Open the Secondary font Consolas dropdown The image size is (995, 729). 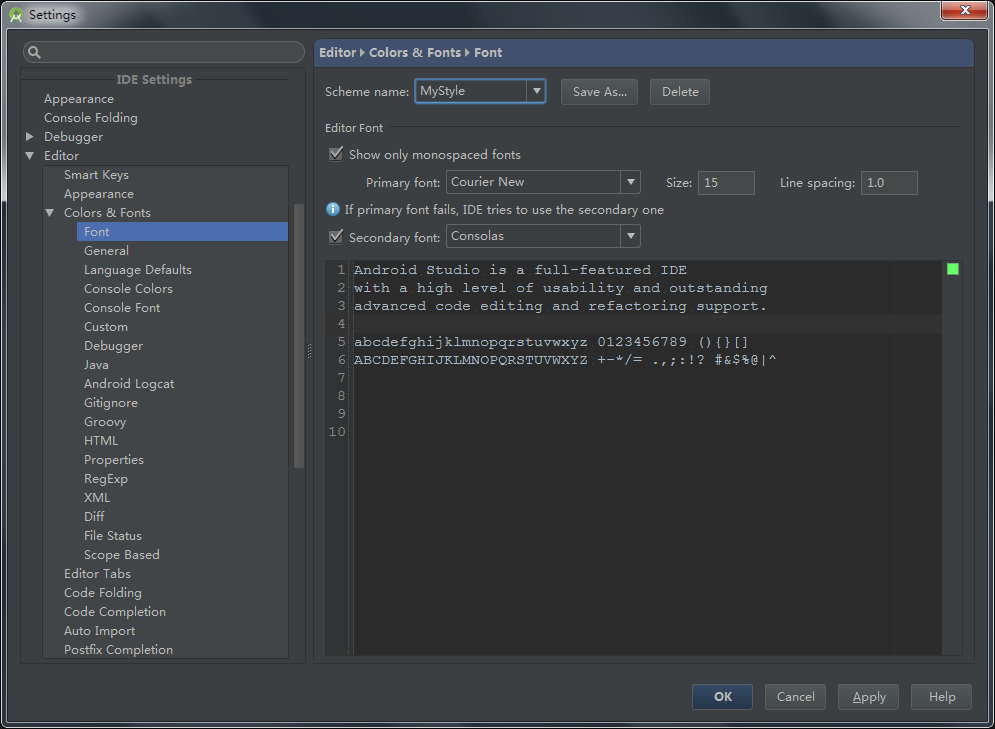(630, 237)
